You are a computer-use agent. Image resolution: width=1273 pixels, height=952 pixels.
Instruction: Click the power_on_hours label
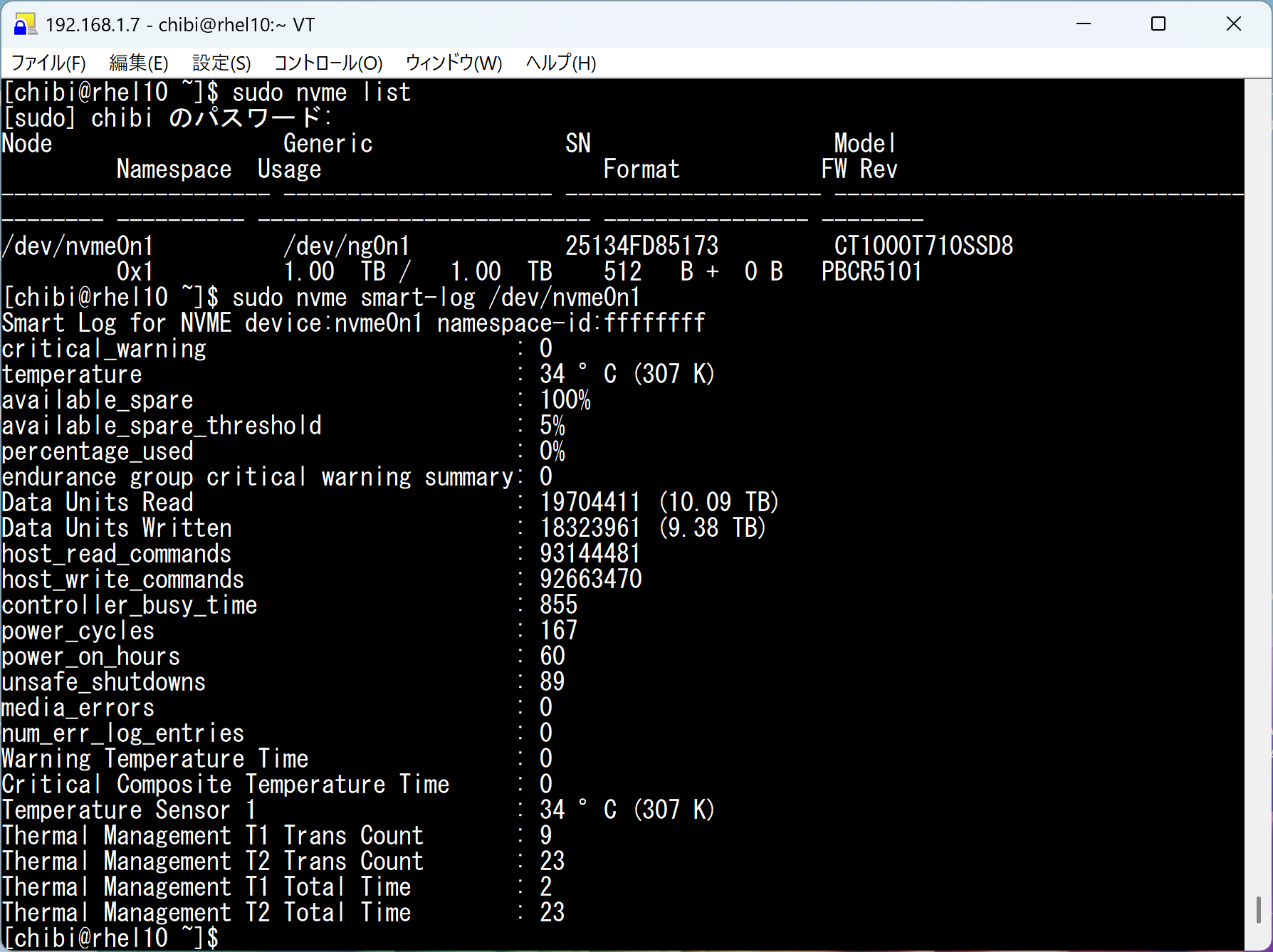pos(91,657)
